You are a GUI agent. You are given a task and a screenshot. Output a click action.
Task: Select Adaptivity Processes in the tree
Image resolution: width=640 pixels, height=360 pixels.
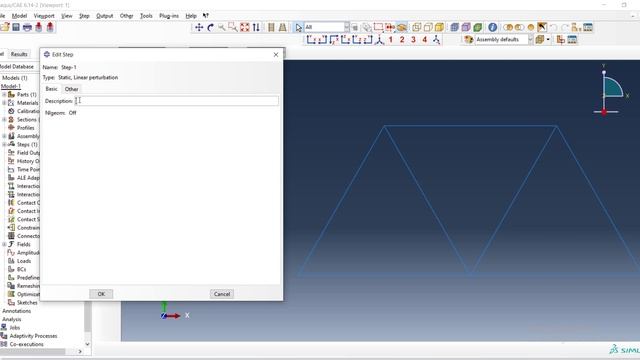[33, 336]
